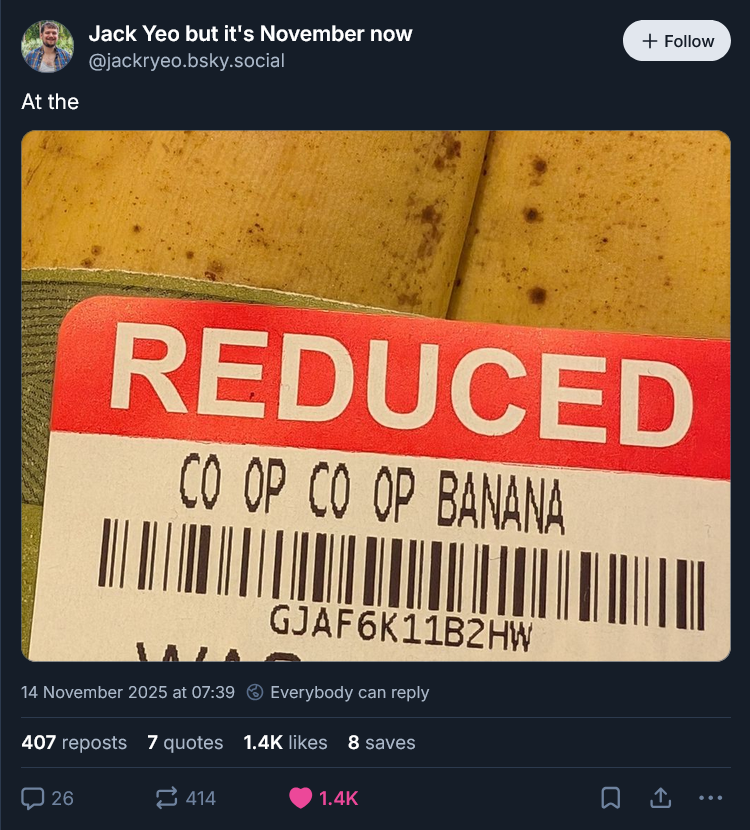Click the globe icon beside reply setting
The width and height of the screenshot is (750, 830).
[x=256, y=692]
